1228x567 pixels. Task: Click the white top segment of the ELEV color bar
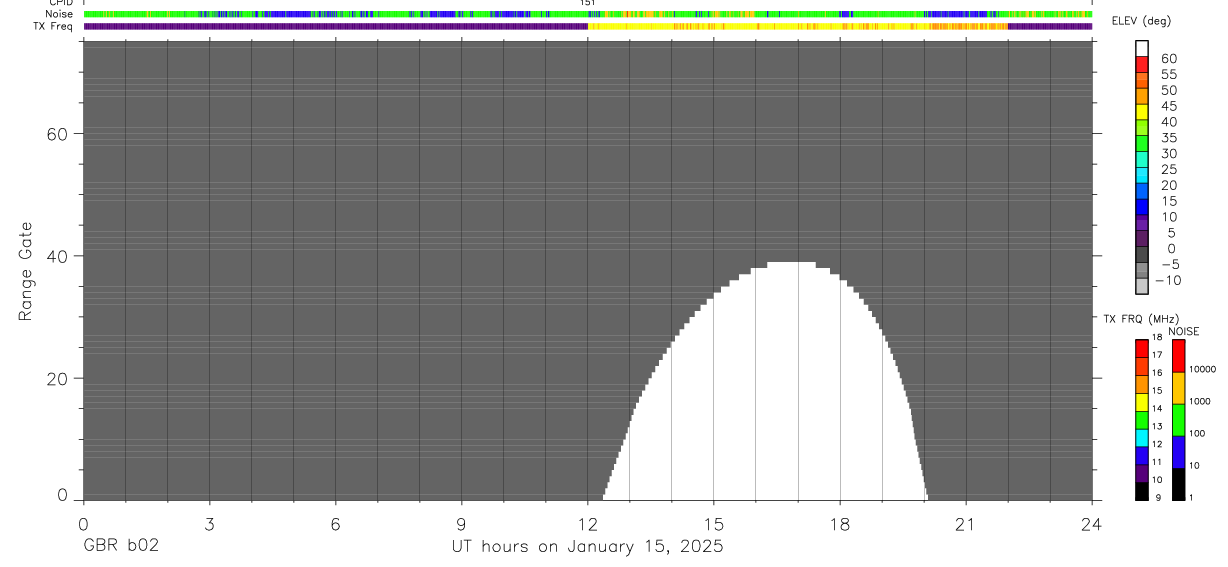(1142, 49)
